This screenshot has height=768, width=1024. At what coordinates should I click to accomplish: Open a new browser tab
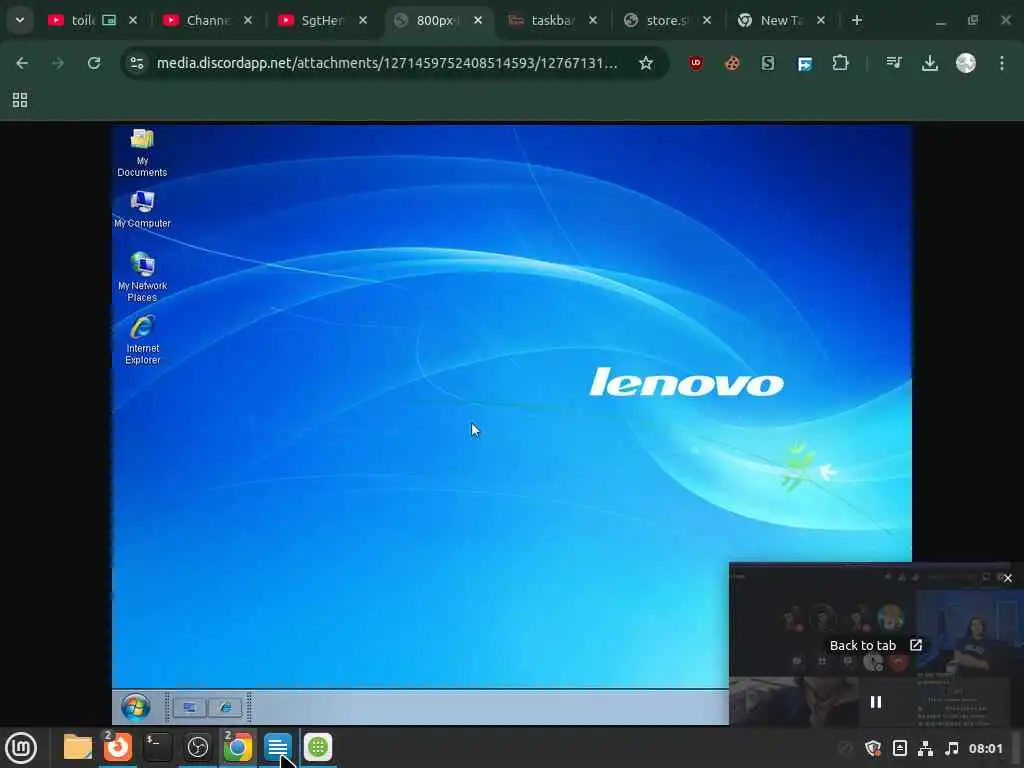point(857,20)
